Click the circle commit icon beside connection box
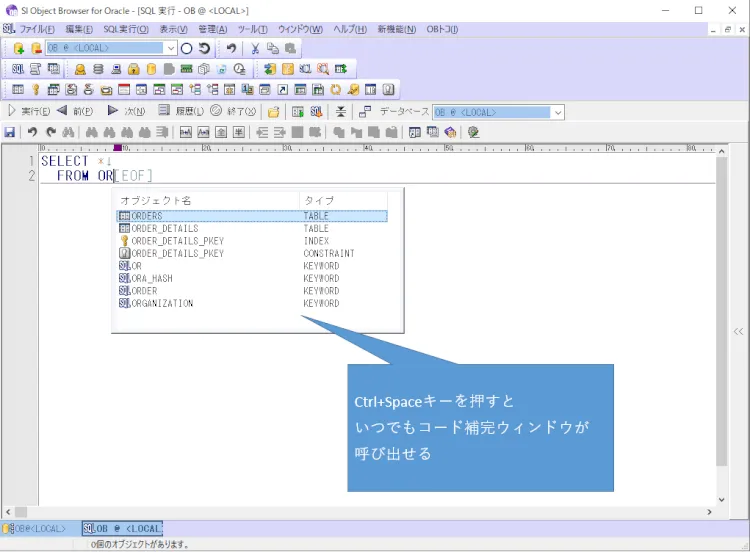The height and width of the screenshot is (552, 750). (x=187, y=48)
